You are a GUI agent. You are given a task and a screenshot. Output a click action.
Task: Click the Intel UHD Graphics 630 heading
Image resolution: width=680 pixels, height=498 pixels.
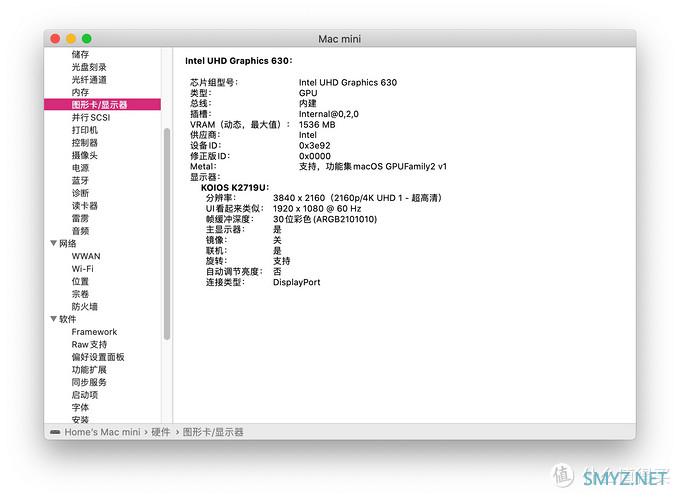pos(239,61)
